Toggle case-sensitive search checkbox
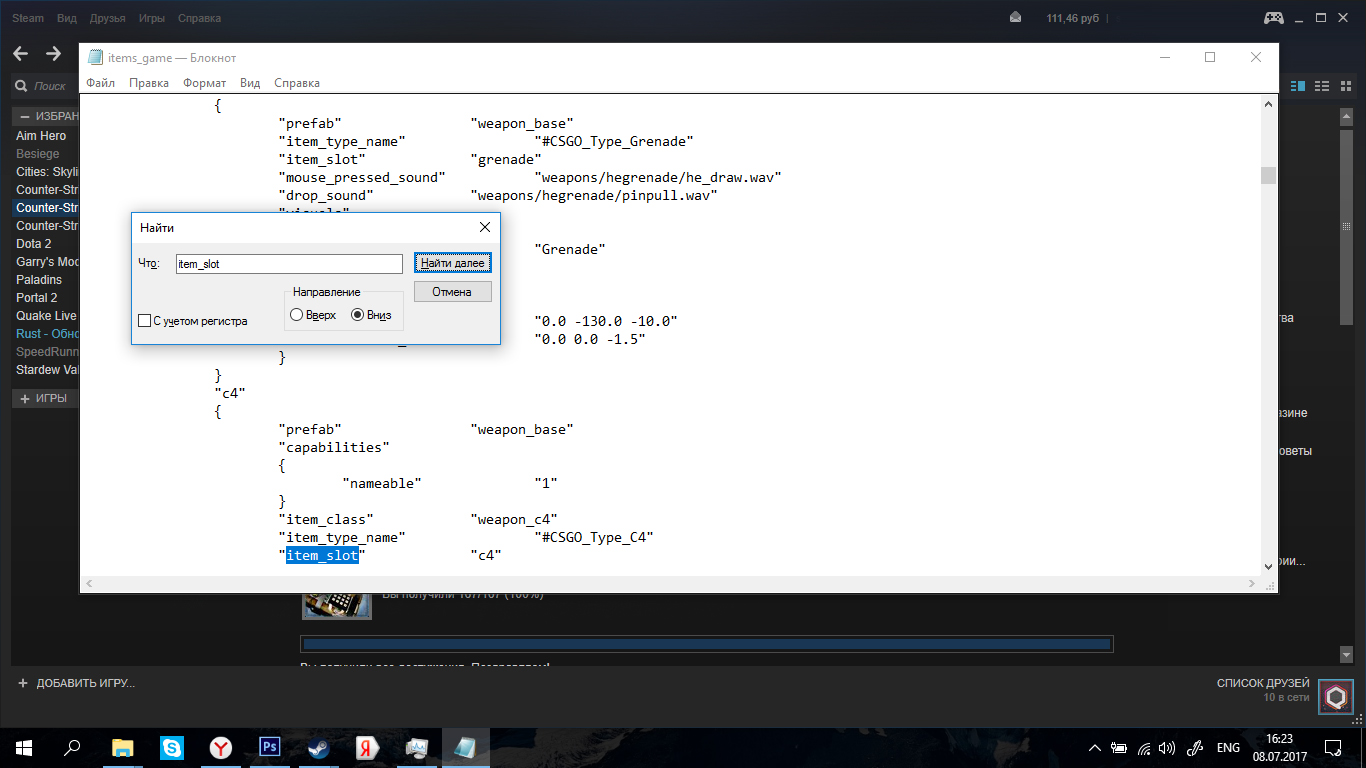1366x768 pixels. pos(144,321)
